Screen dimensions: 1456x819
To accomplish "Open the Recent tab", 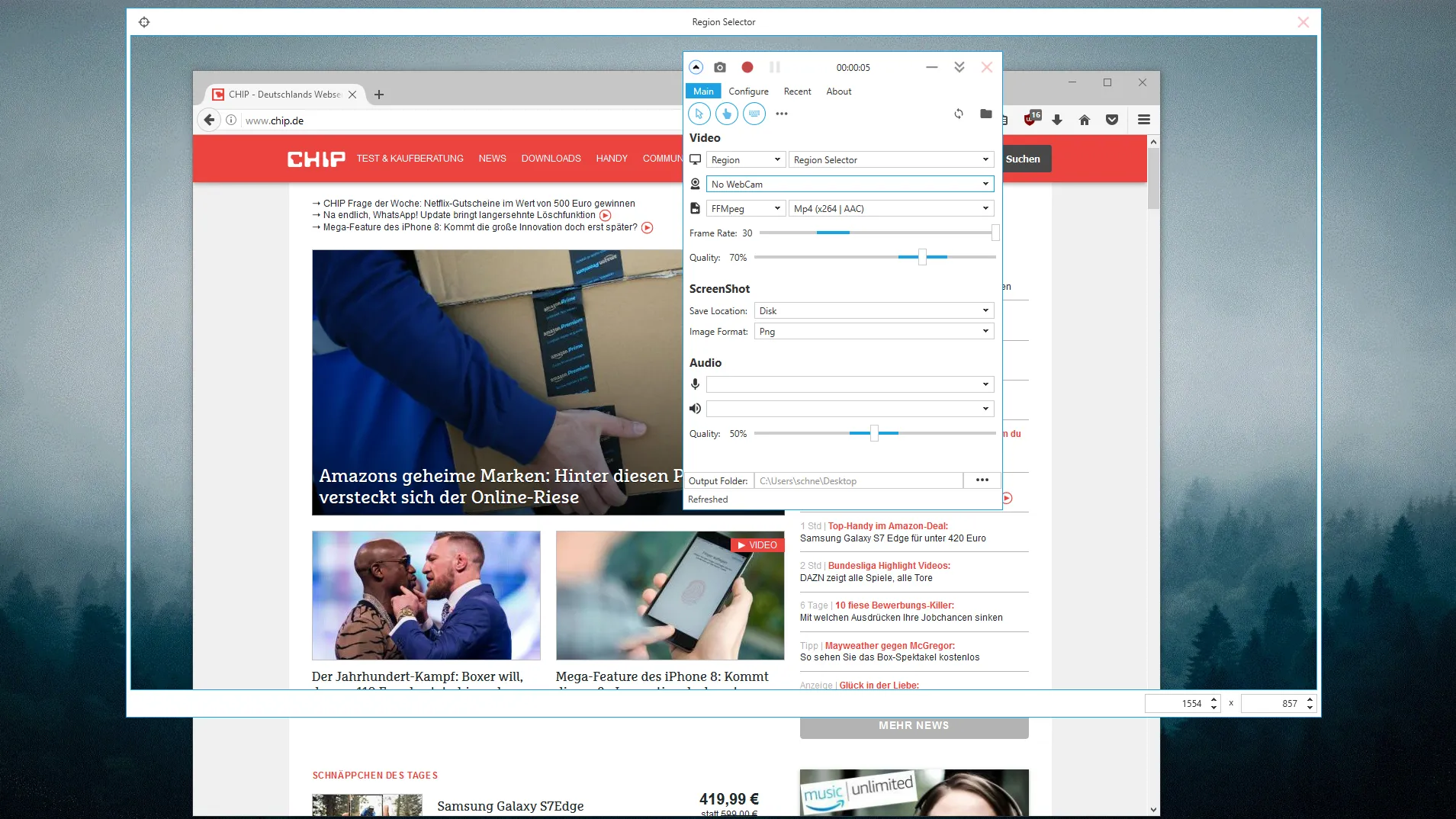I will click(797, 92).
